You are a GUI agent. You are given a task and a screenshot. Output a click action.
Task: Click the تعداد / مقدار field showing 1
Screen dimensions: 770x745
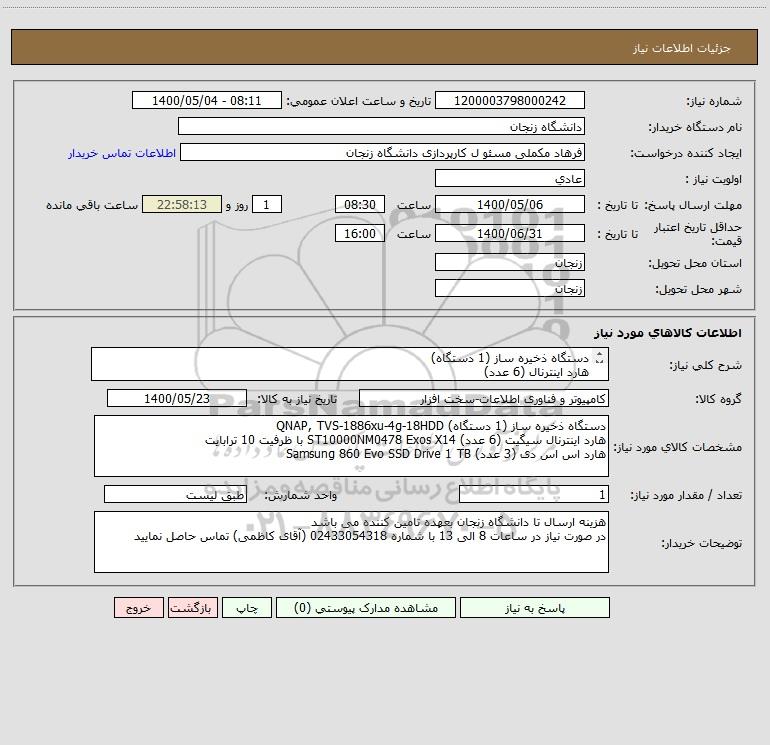coord(534,495)
